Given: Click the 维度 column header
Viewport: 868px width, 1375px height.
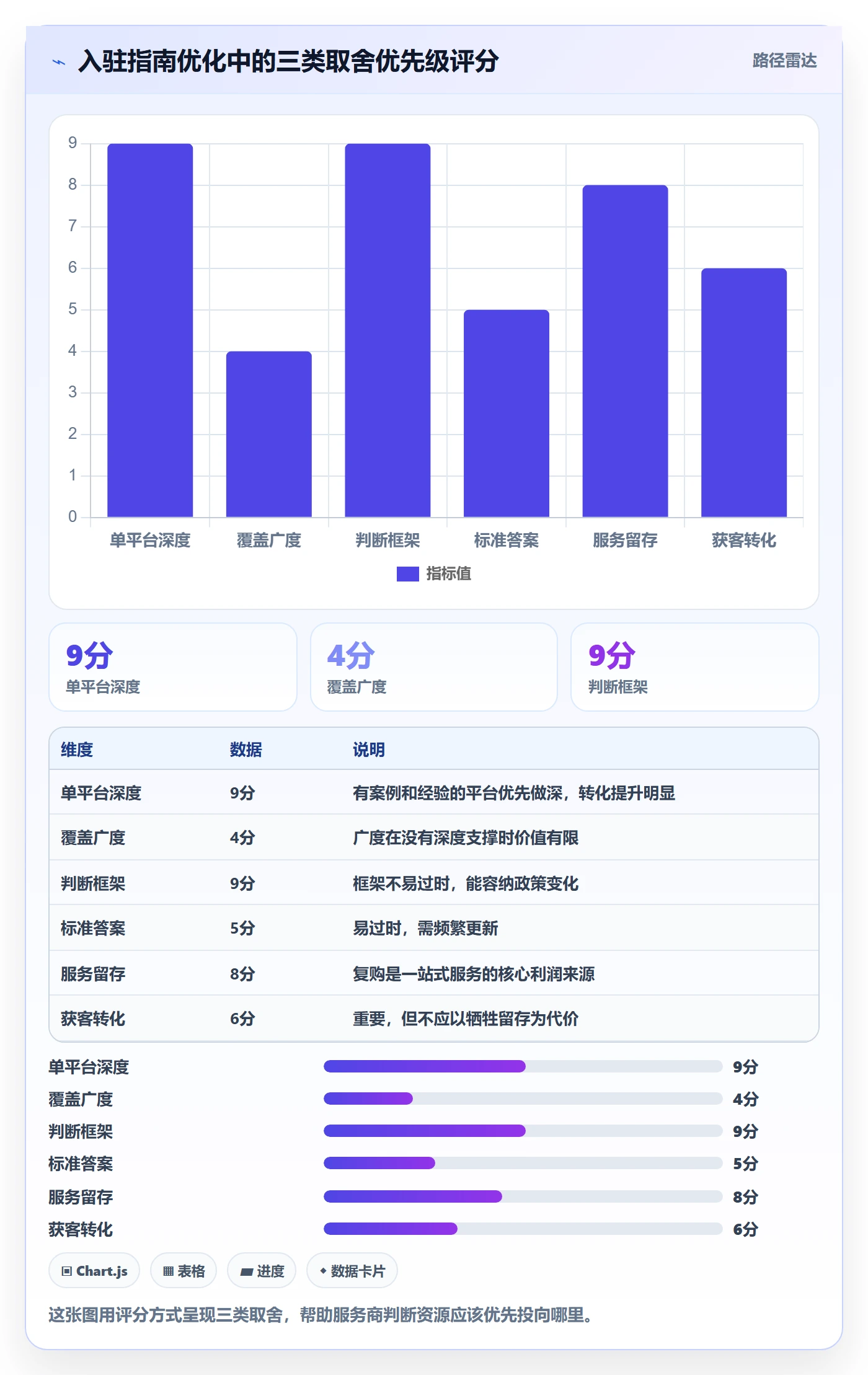Looking at the screenshot, I should pos(77,749).
